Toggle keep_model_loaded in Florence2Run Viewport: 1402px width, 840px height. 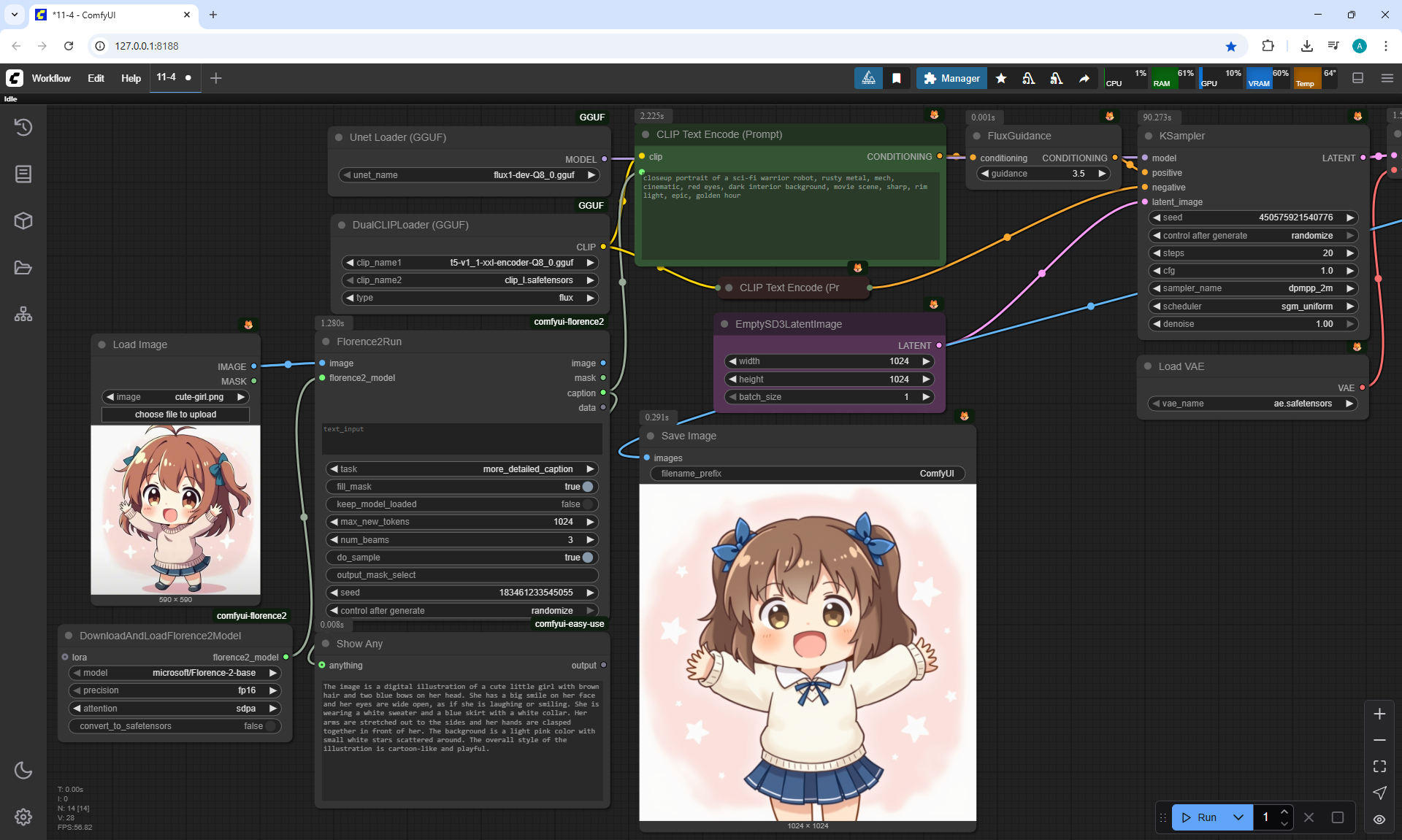[587, 504]
